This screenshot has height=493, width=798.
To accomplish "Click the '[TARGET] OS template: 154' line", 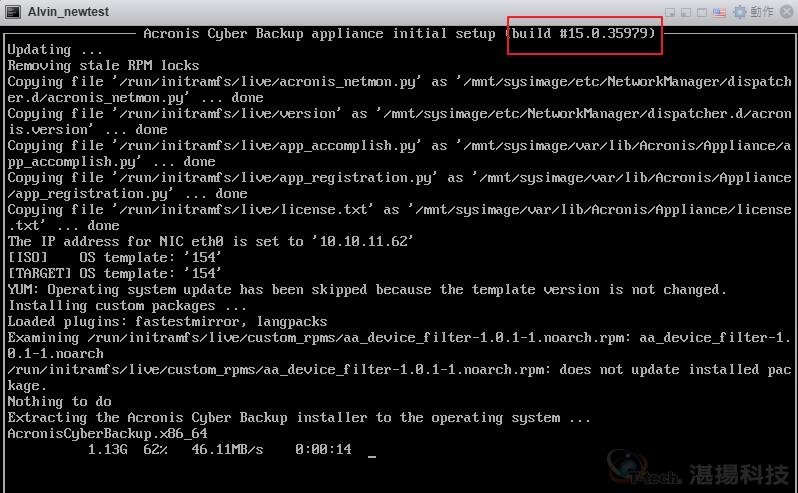I will pyautogui.click(x=114, y=273).
